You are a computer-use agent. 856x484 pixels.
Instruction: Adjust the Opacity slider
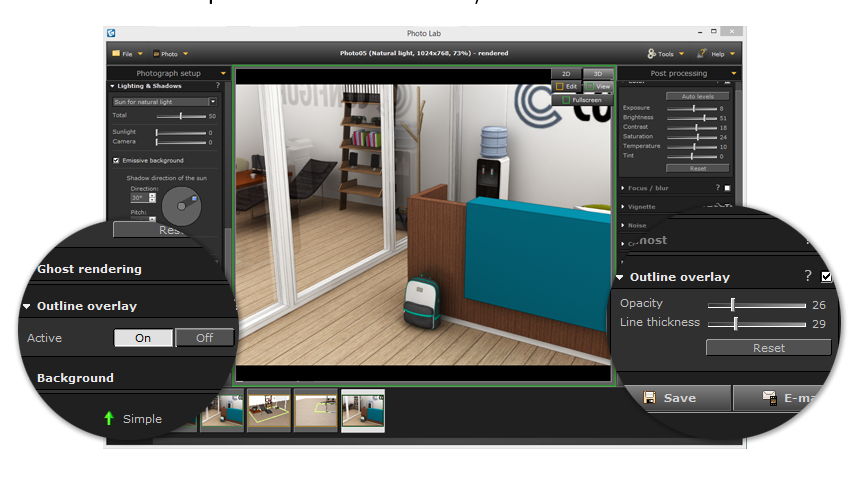click(x=757, y=305)
